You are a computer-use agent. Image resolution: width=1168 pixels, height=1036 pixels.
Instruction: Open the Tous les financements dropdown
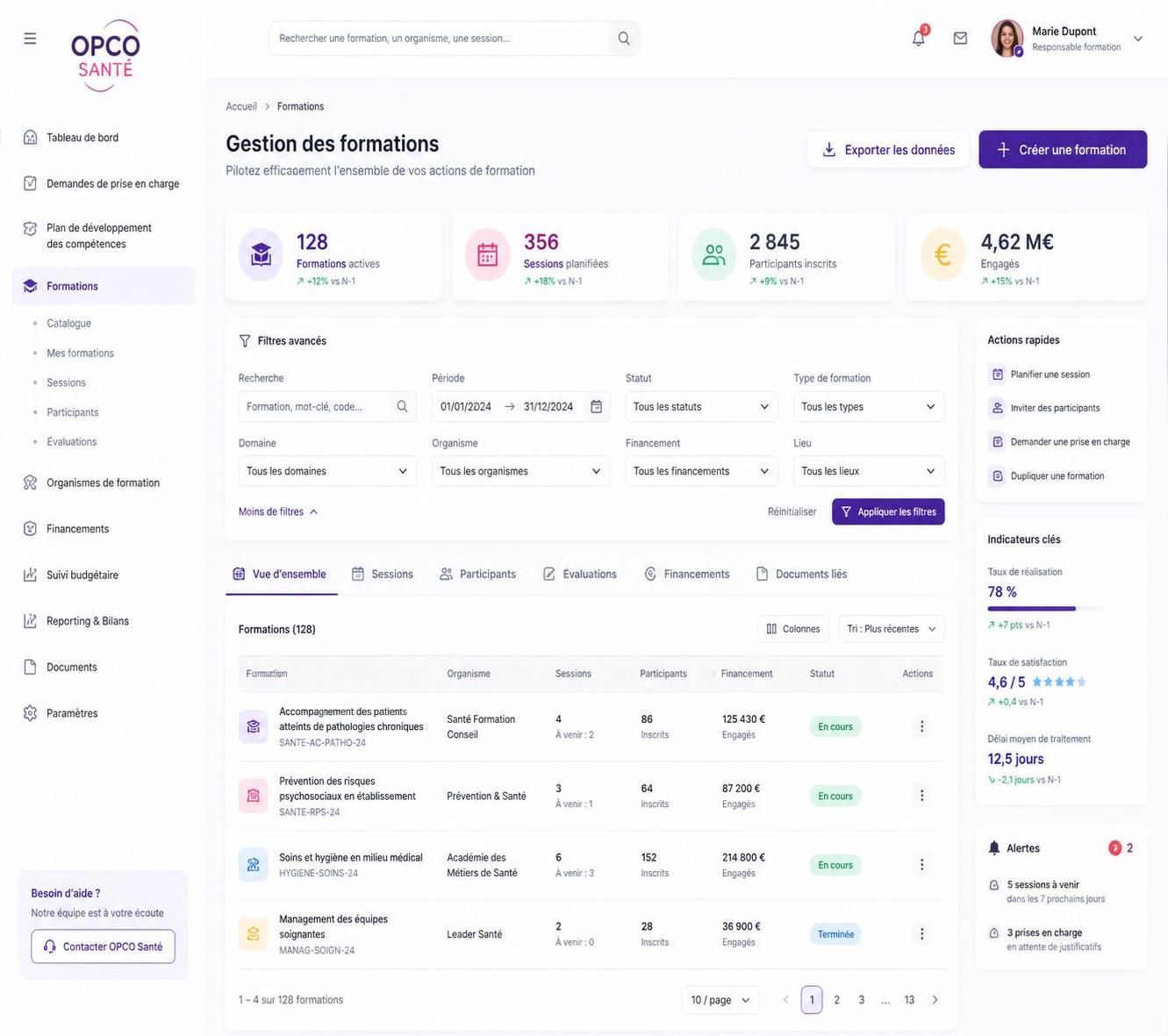(x=701, y=471)
